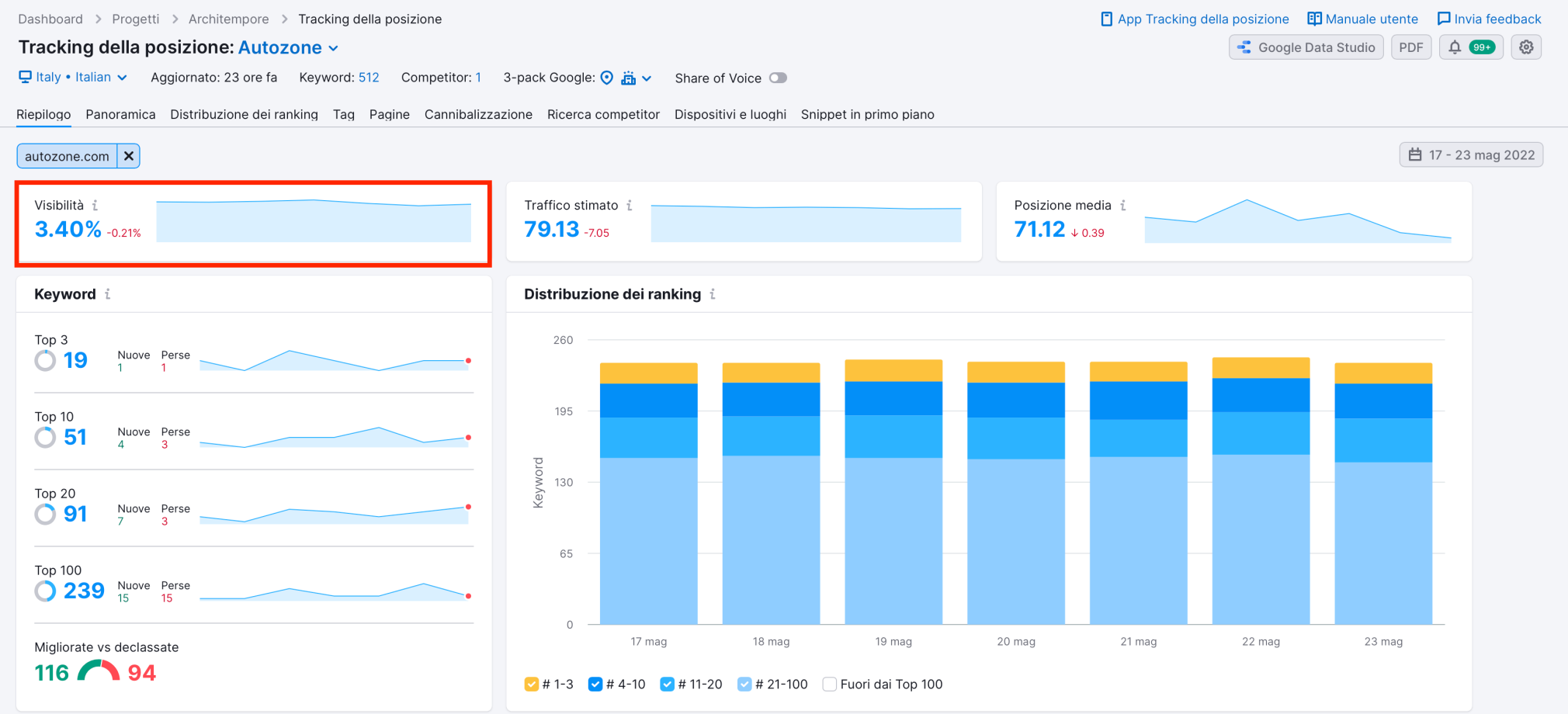Click the Distribuzione dei ranking info icon
Screen dimensions: 1568x714
(712, 294)
